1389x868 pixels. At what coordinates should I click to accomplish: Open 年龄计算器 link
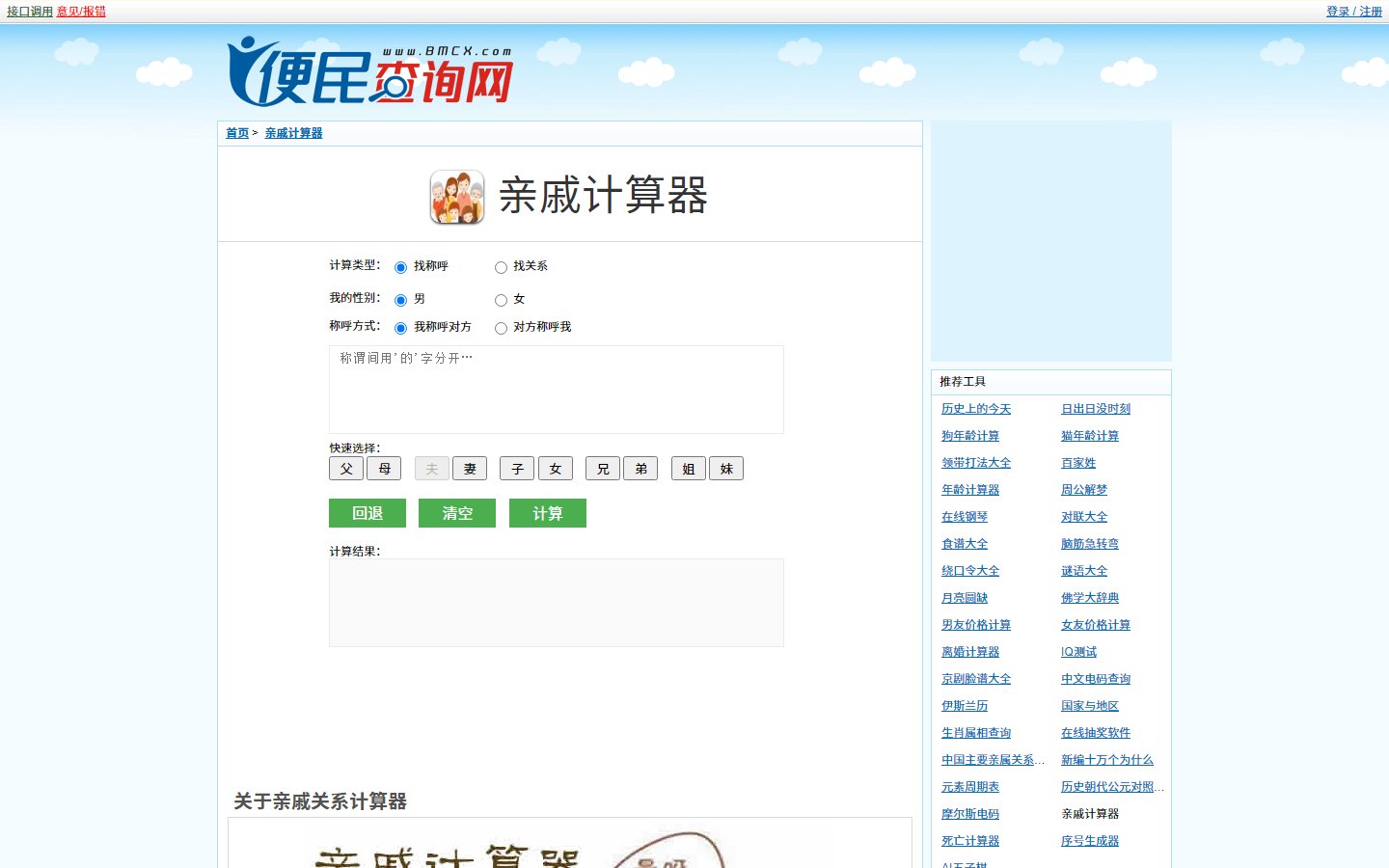[970, 490]
